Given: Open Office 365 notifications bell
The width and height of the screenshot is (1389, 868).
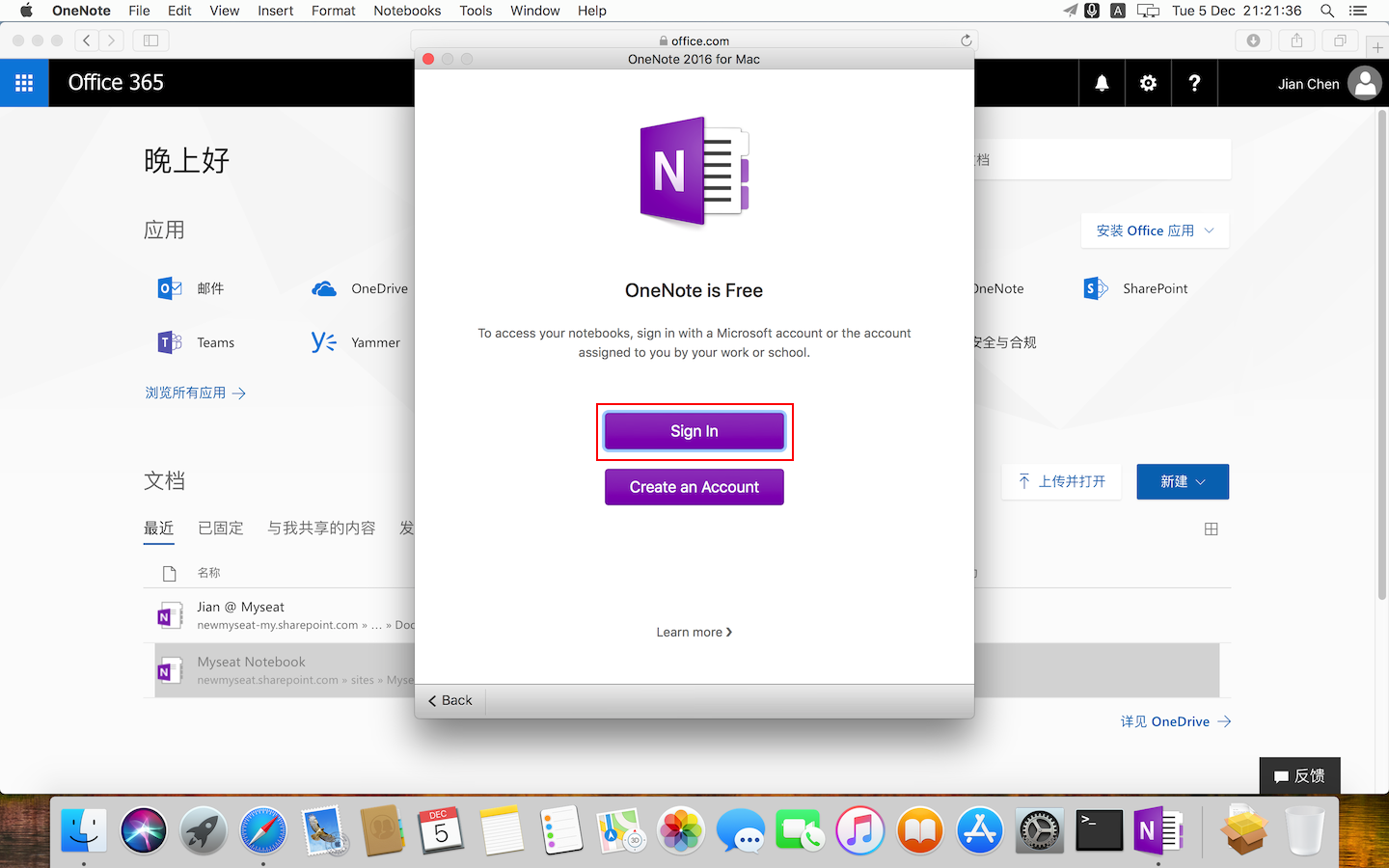Looking at the screenshot, I should (1102, 83).
